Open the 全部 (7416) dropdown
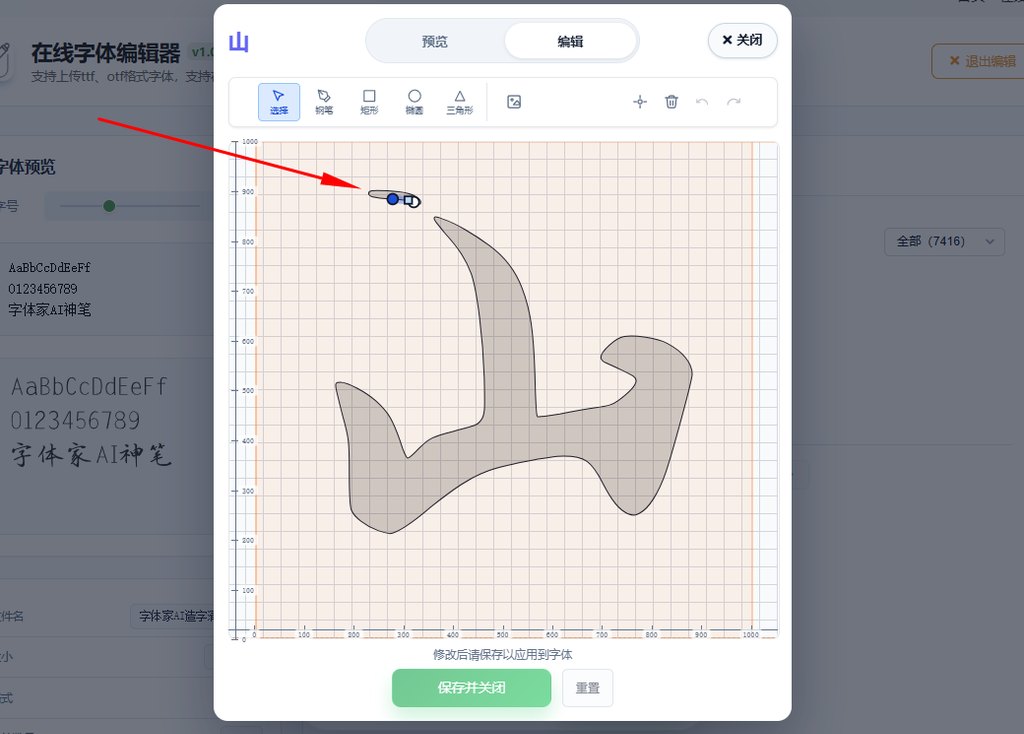Viewport: 1024px width, 734px height. [944, 241]
